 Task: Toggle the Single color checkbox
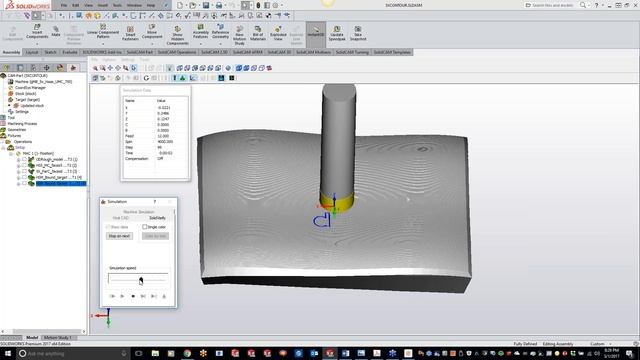coord(144,227)
